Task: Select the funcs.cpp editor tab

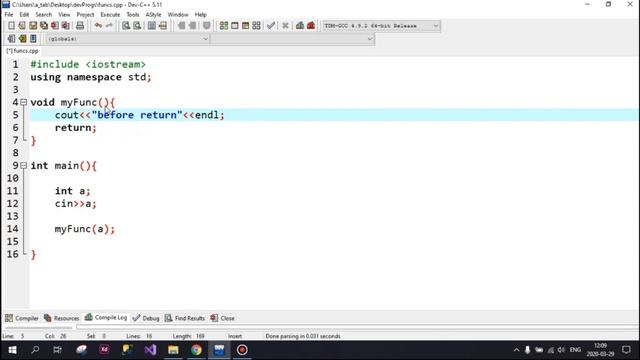Action: pos(22,51)
